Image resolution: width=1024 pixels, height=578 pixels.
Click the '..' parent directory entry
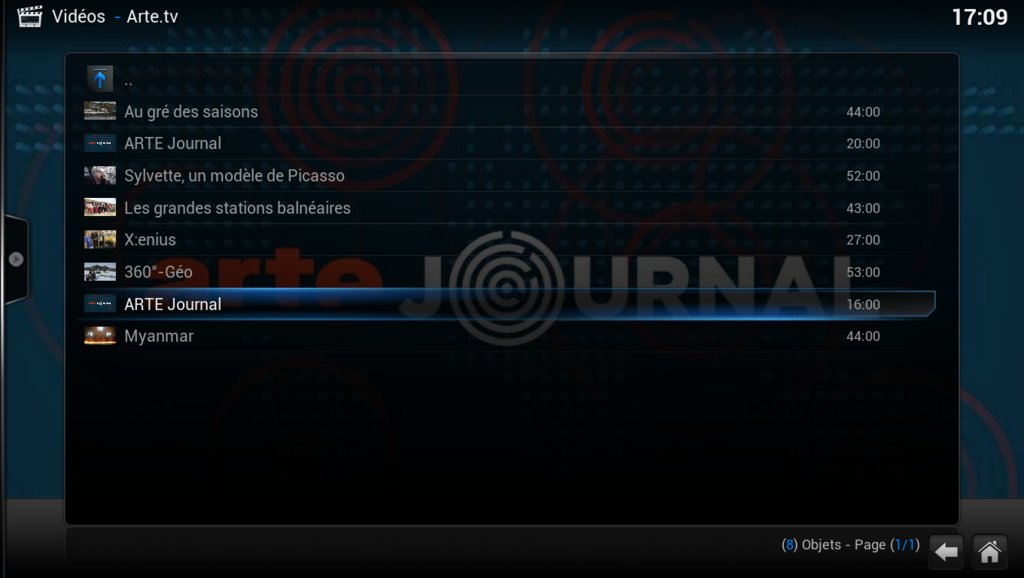tap(509, 80)
